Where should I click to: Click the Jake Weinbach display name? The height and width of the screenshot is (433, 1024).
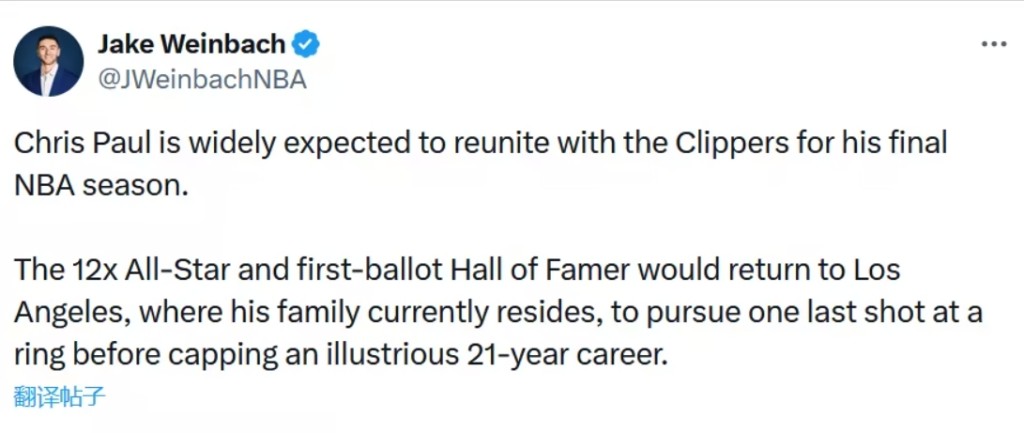pos(192,45)
